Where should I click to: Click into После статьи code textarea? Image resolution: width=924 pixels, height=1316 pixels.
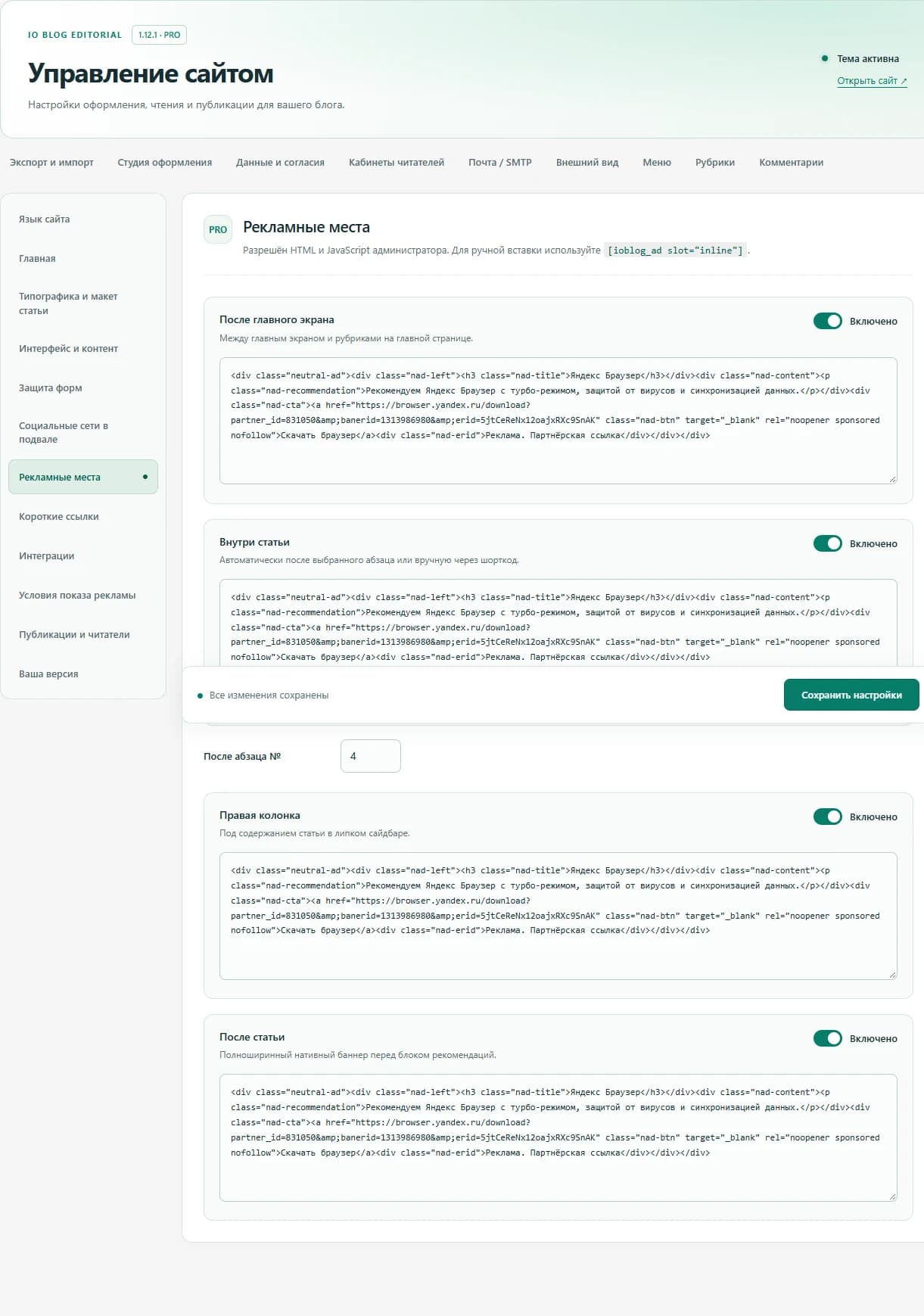558,1137
